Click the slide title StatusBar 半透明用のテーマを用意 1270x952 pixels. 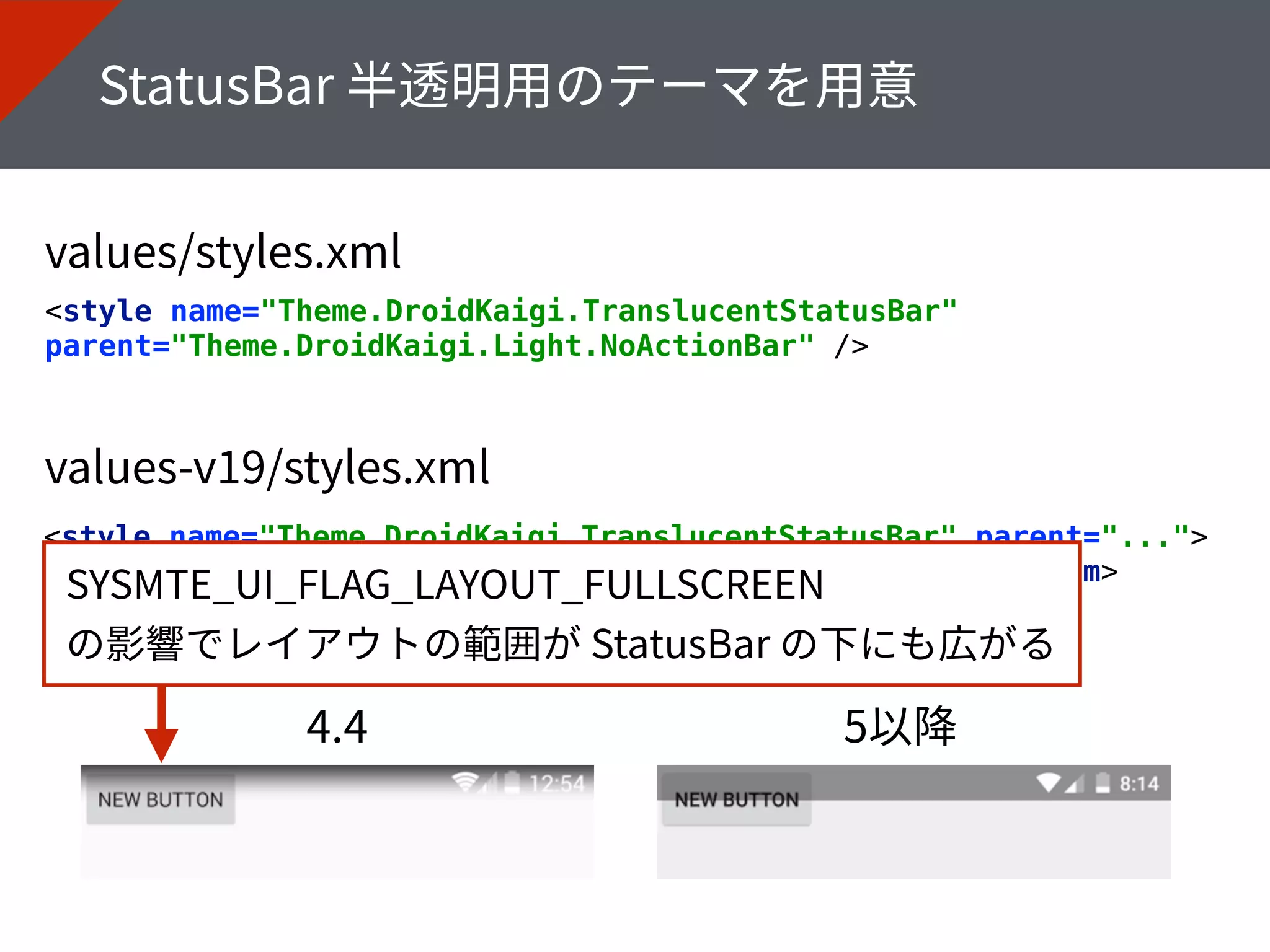508,86
